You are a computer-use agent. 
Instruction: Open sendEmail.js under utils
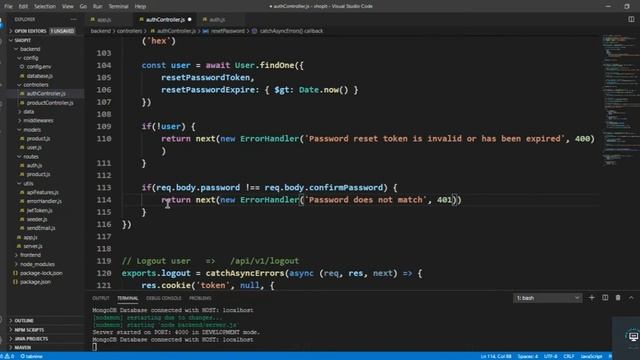click(41, 228)
